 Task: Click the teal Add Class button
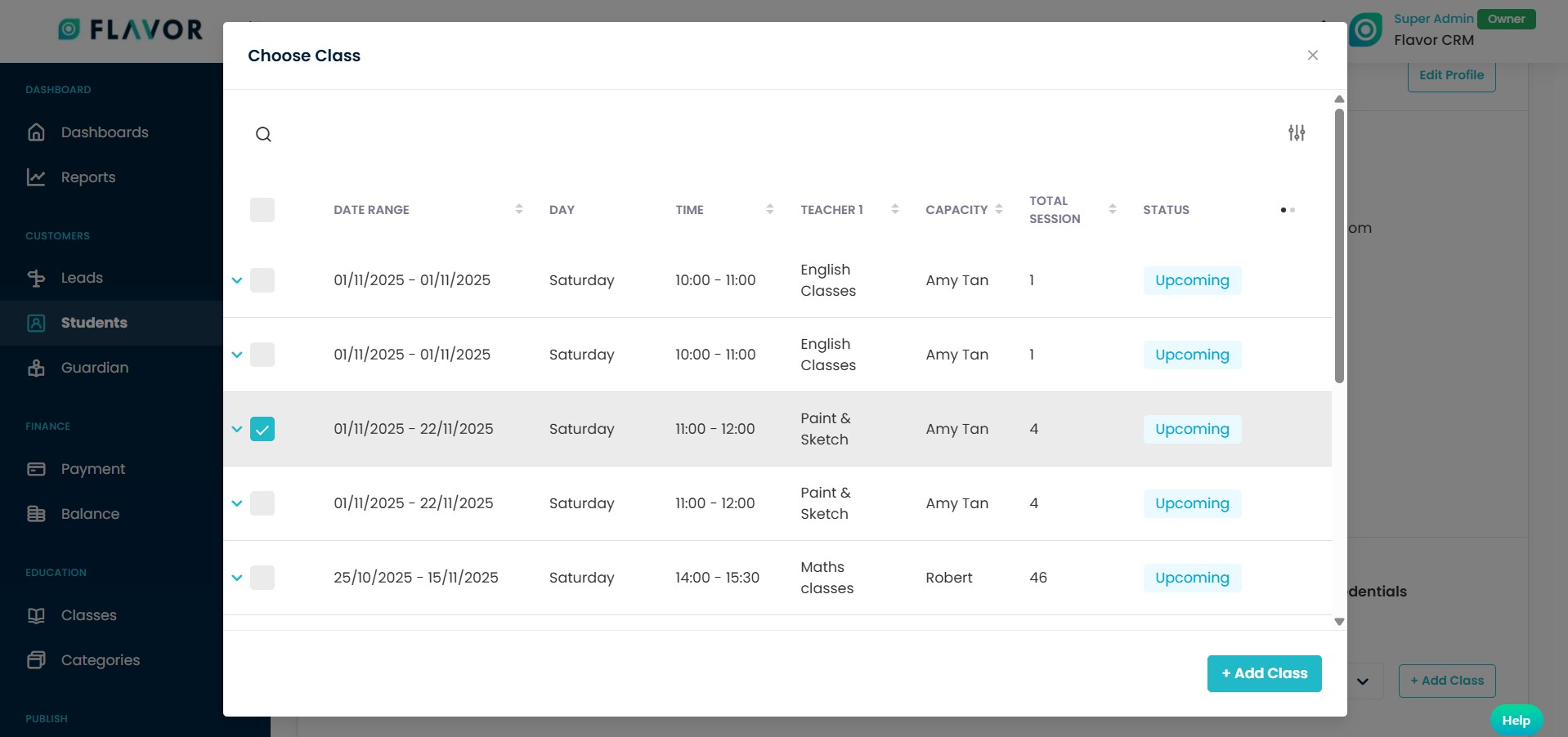pos(1264,673)
